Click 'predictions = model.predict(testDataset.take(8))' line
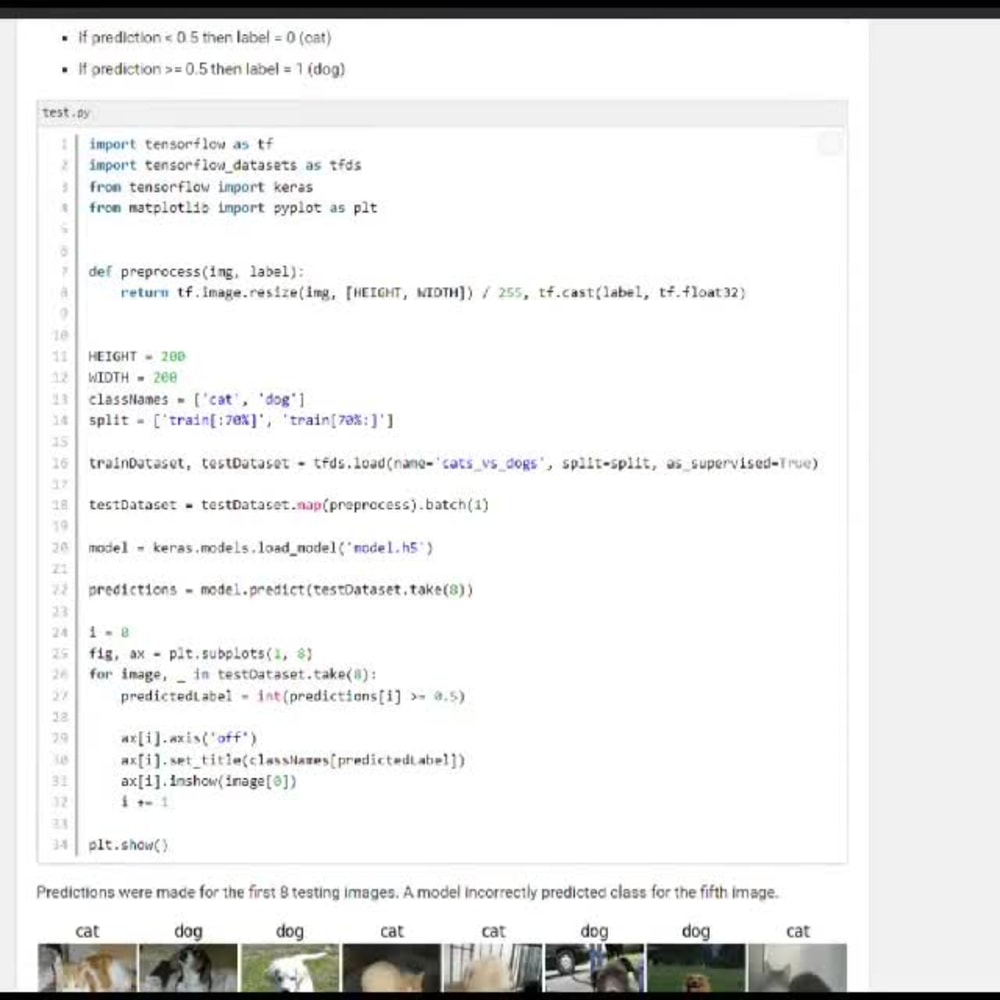Screen dimensions: 1000x1000 281,590
